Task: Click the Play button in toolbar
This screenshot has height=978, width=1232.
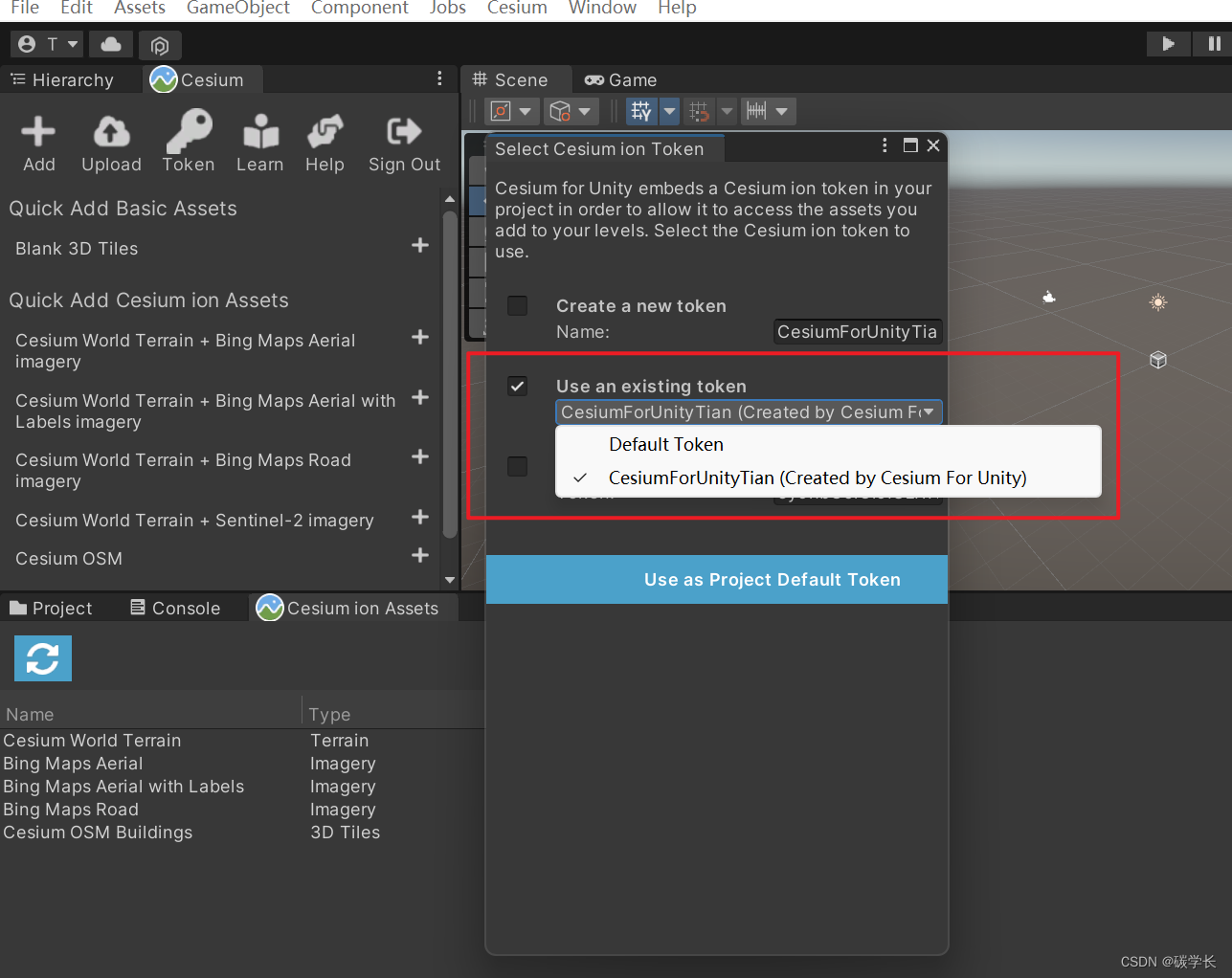Action: click(1168, 44)
